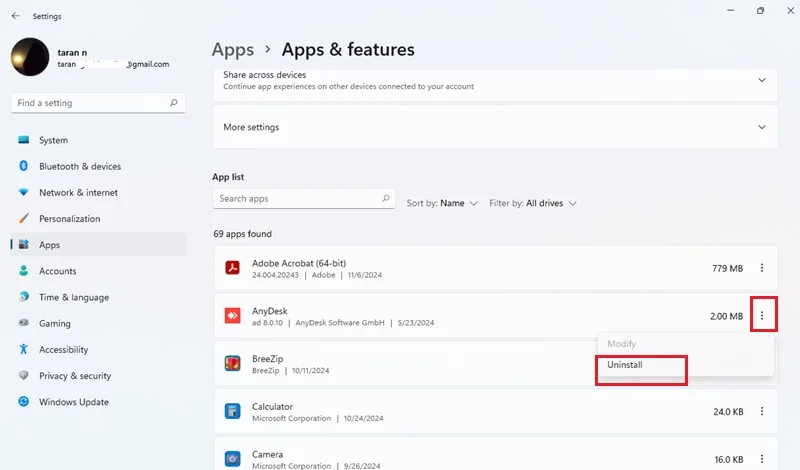Open three-dot menu for Calculator

pos(762,411)
